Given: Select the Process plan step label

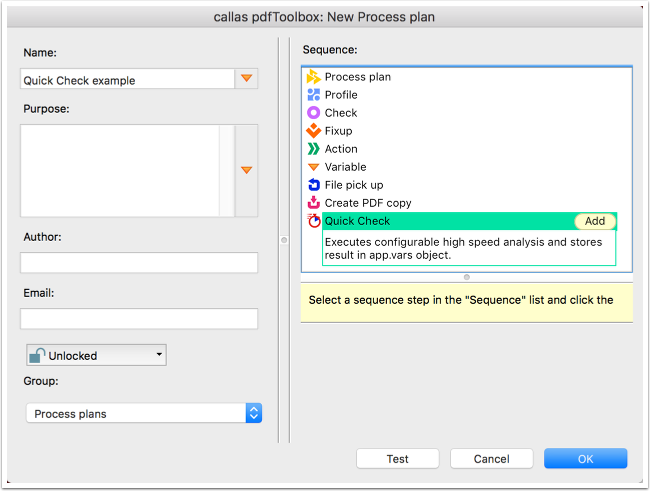Looking at the screenshot, I should pyautogui.click(x=357, y=77).
